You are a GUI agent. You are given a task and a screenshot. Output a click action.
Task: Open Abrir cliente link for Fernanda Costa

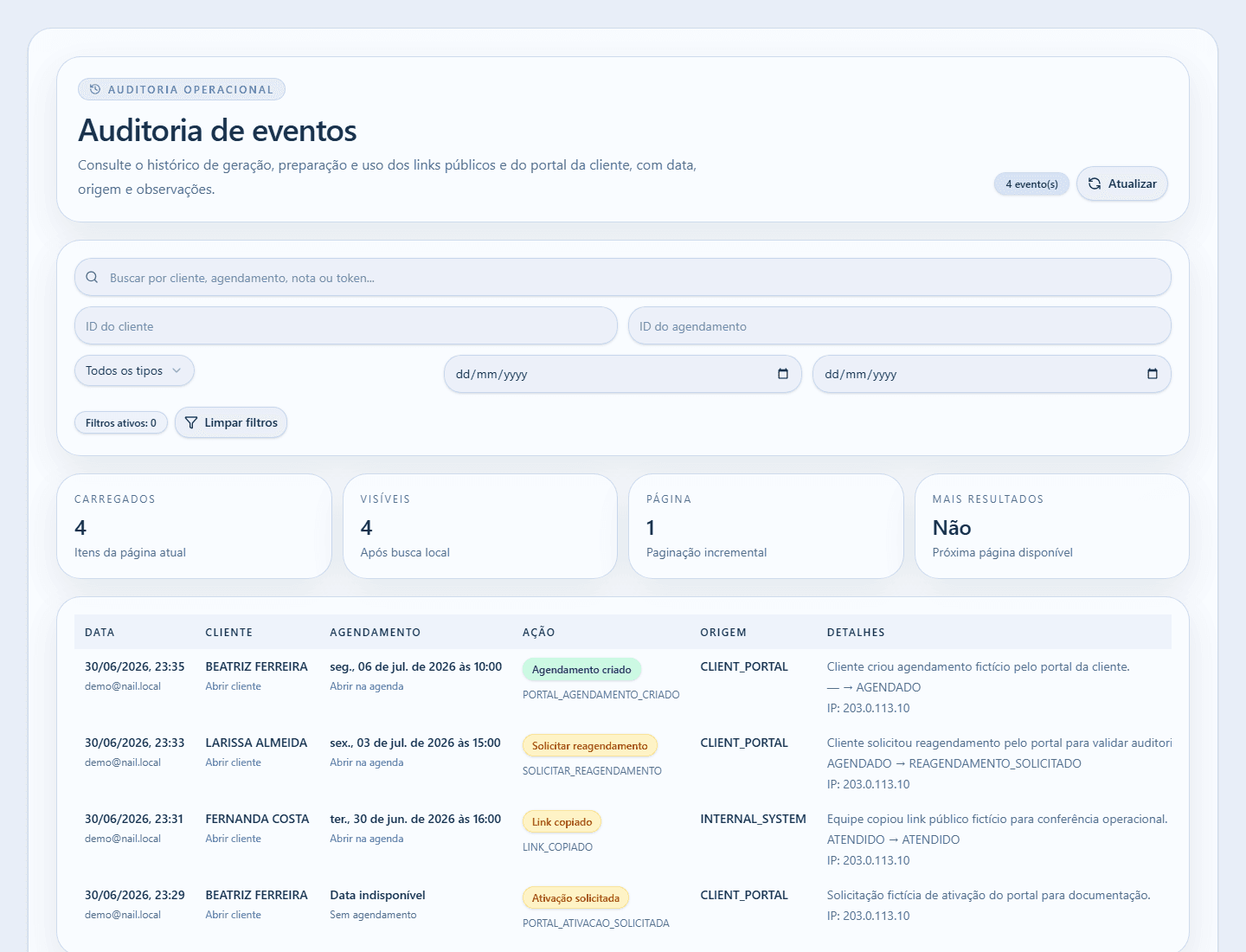(x=233, y=839)
